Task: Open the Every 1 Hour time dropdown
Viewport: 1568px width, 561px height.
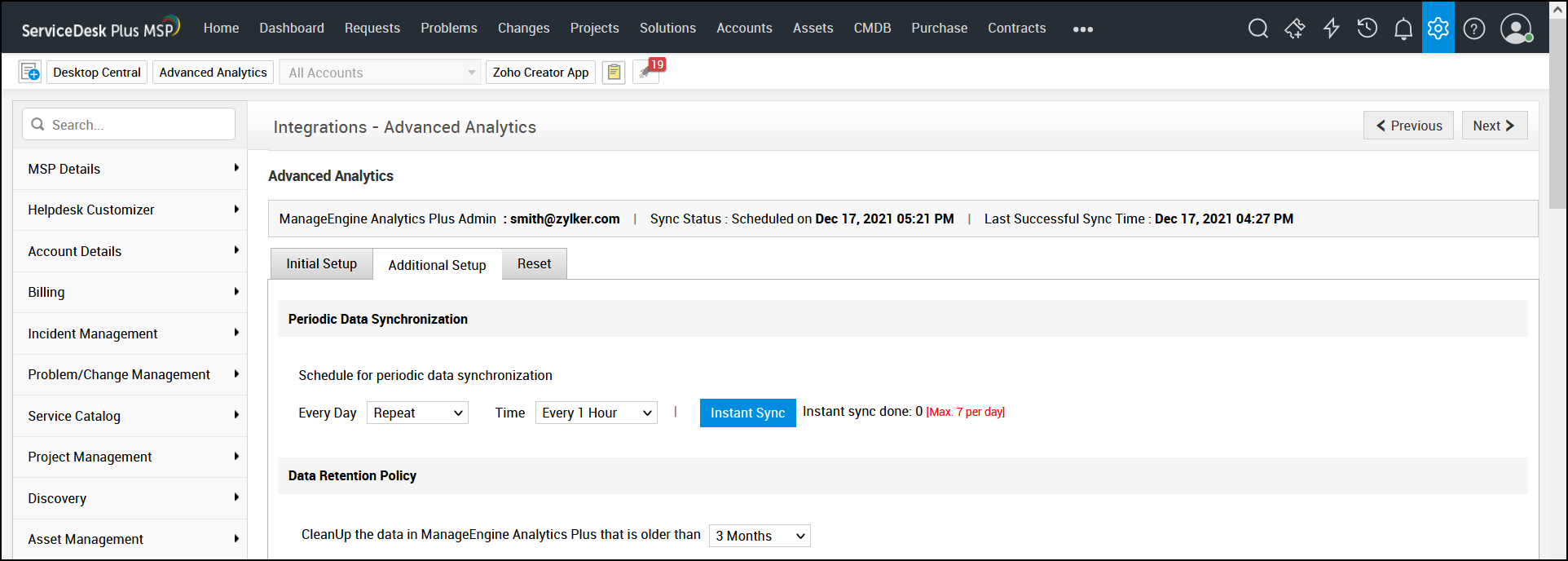Action: [x=597, y=413]
